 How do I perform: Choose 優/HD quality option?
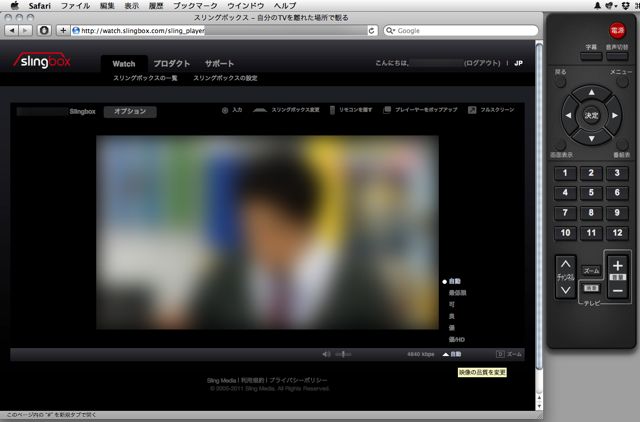[x=456, y=339]
